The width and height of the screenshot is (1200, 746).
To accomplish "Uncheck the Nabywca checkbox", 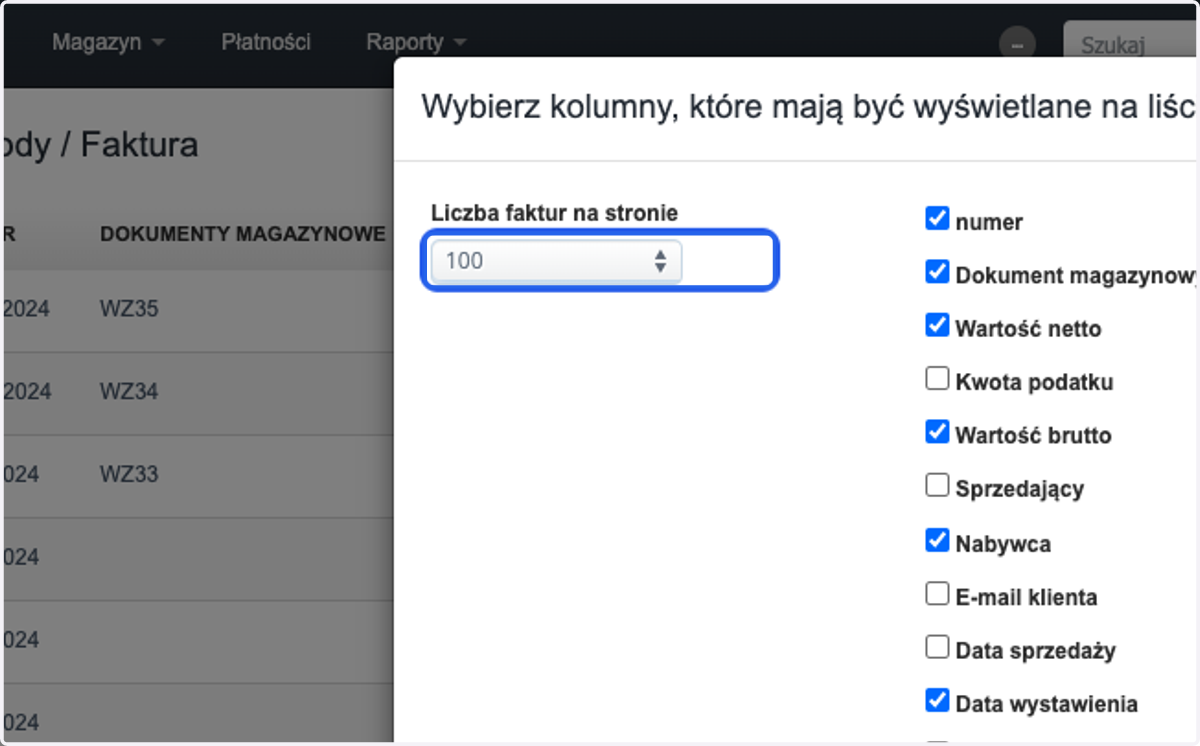I will pyautogui.click(x=937, y=540).
